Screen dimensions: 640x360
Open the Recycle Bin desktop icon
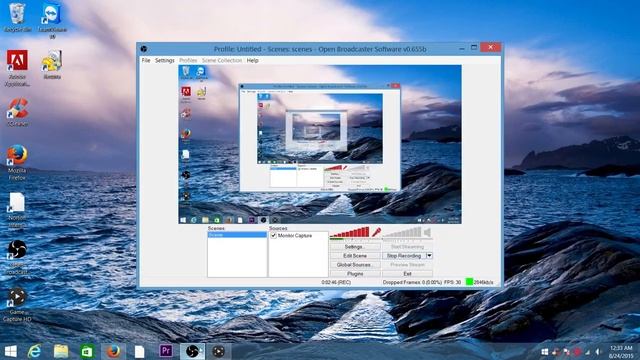click(x=17, y=18)
